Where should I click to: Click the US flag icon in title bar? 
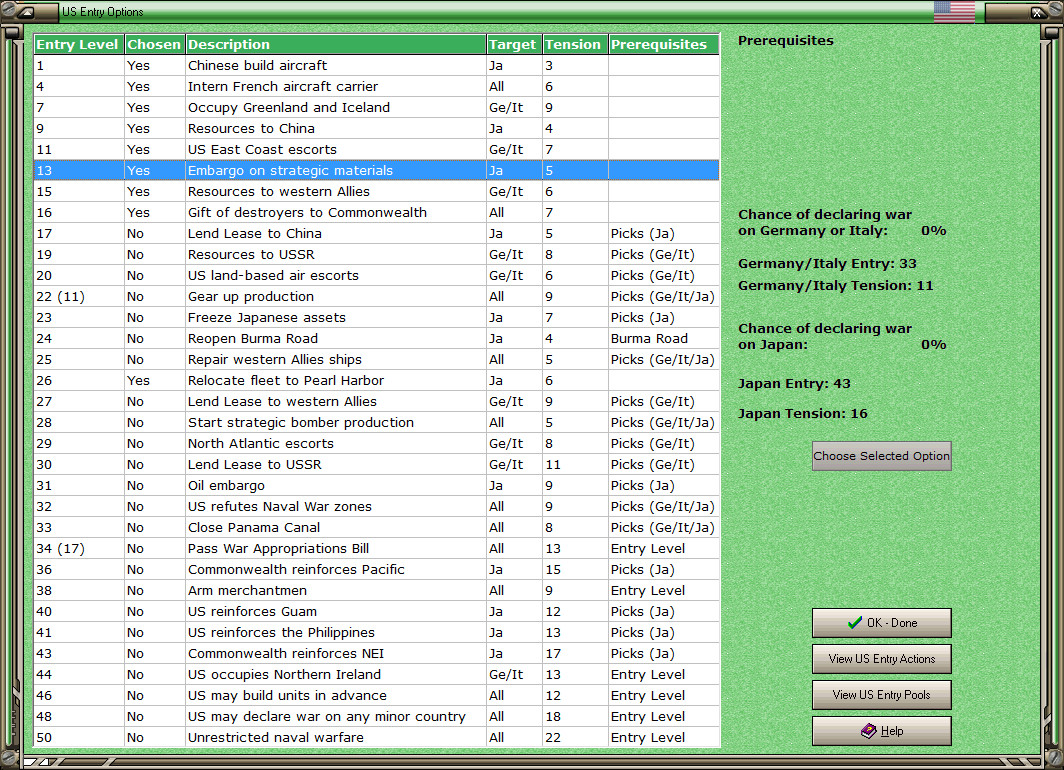pyautogui.click(x=953, y=12)
